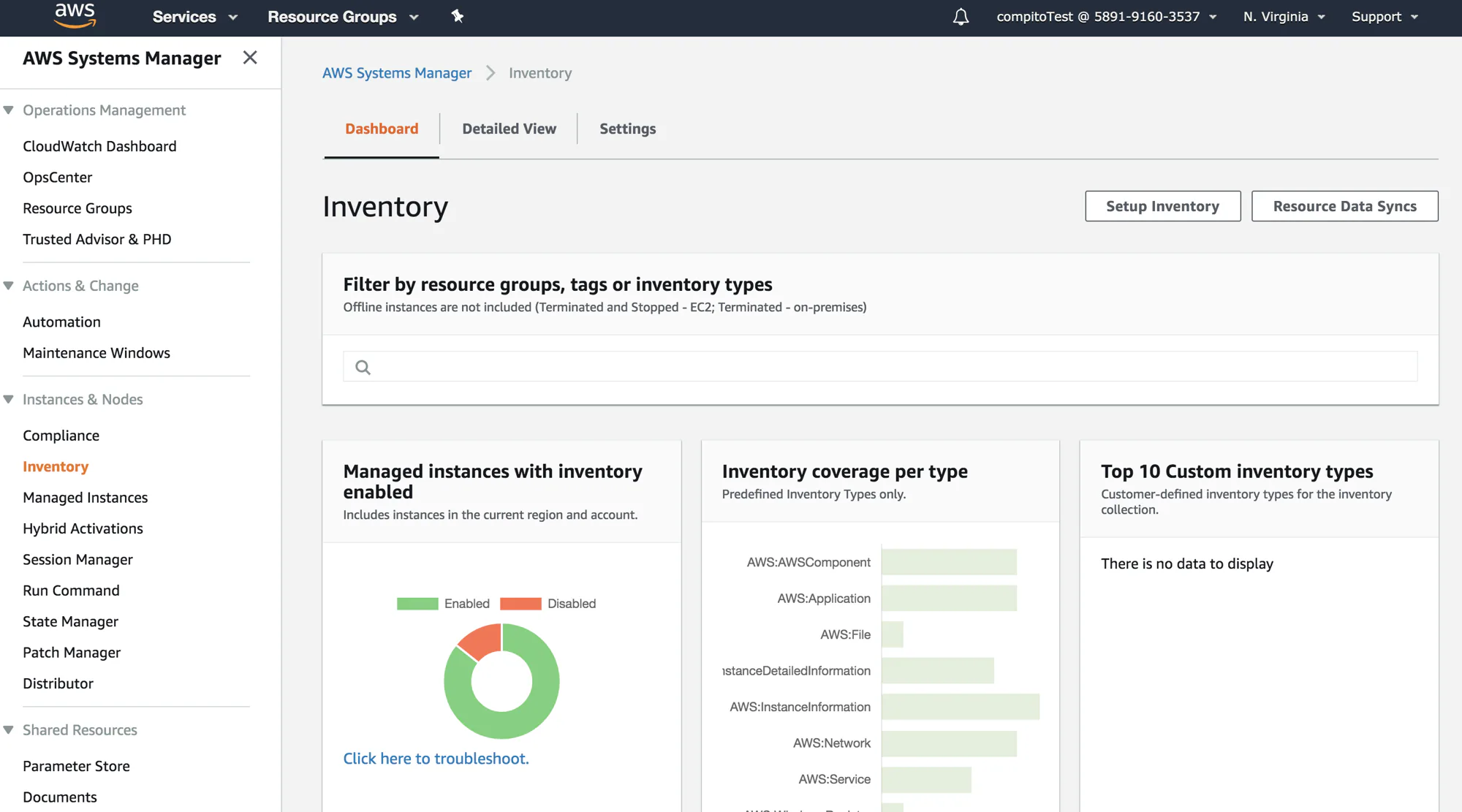1462x812 pixels.
Task: Focus the inventory filter search field
Action: point(880,366)
